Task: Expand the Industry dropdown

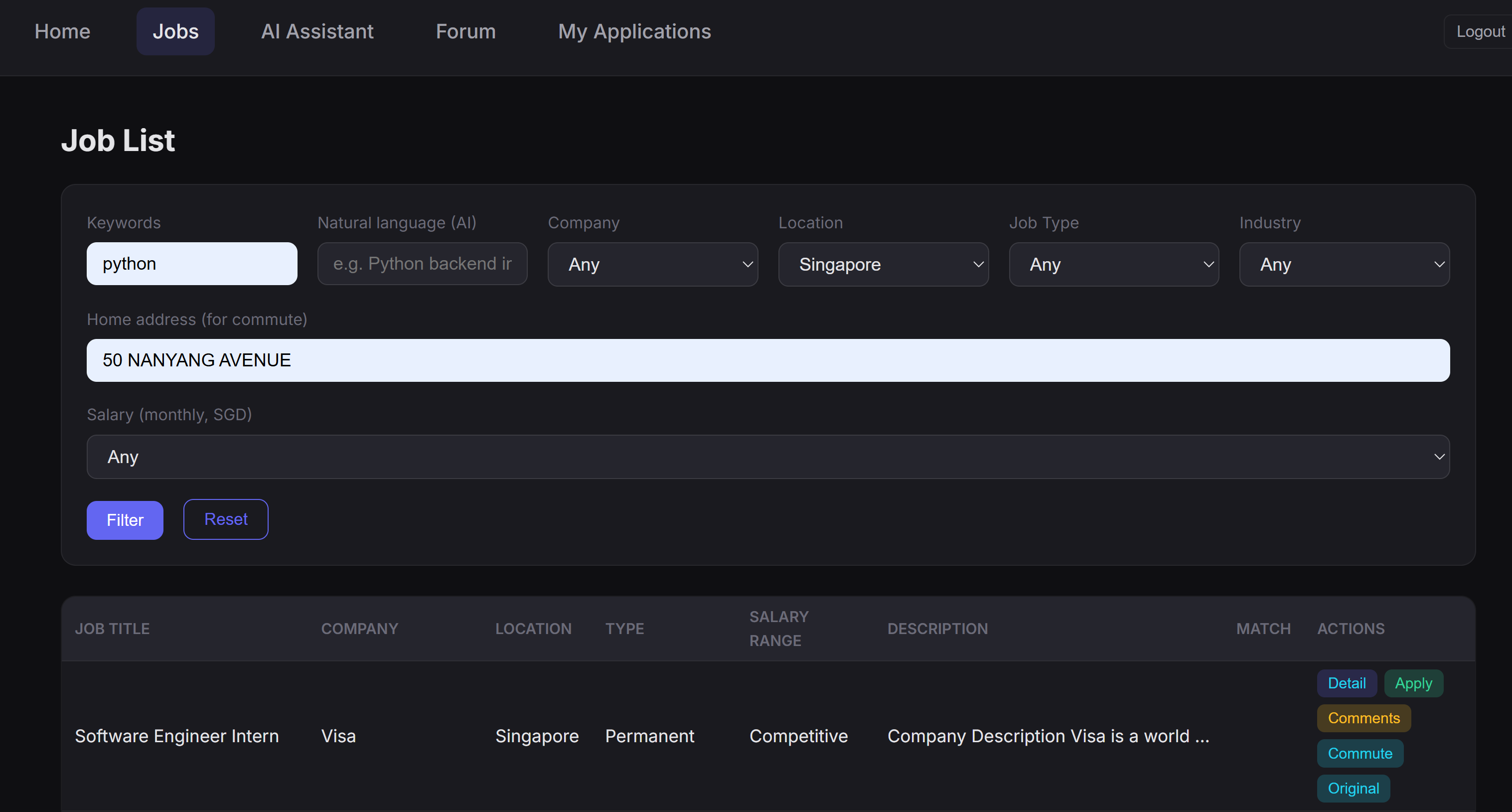Action: (1344, 264)
